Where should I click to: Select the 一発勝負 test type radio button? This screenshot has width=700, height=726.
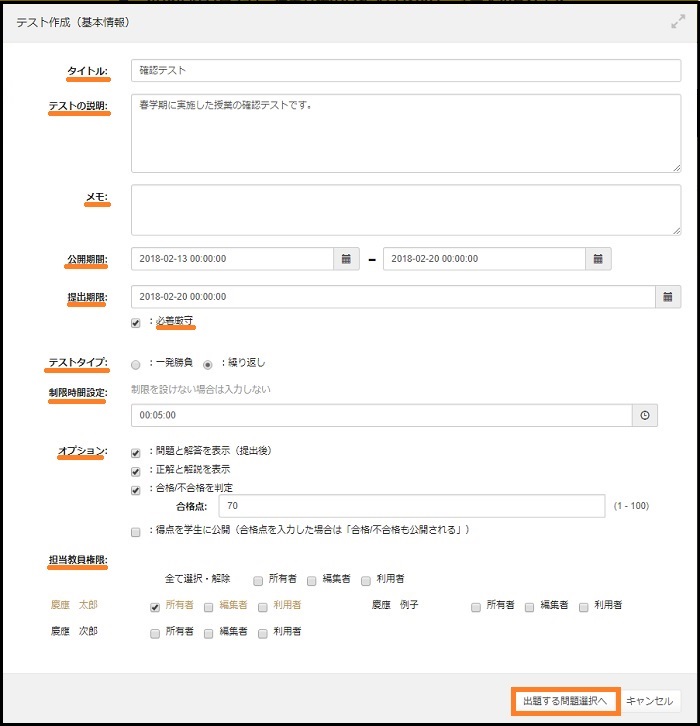[136, 364]
